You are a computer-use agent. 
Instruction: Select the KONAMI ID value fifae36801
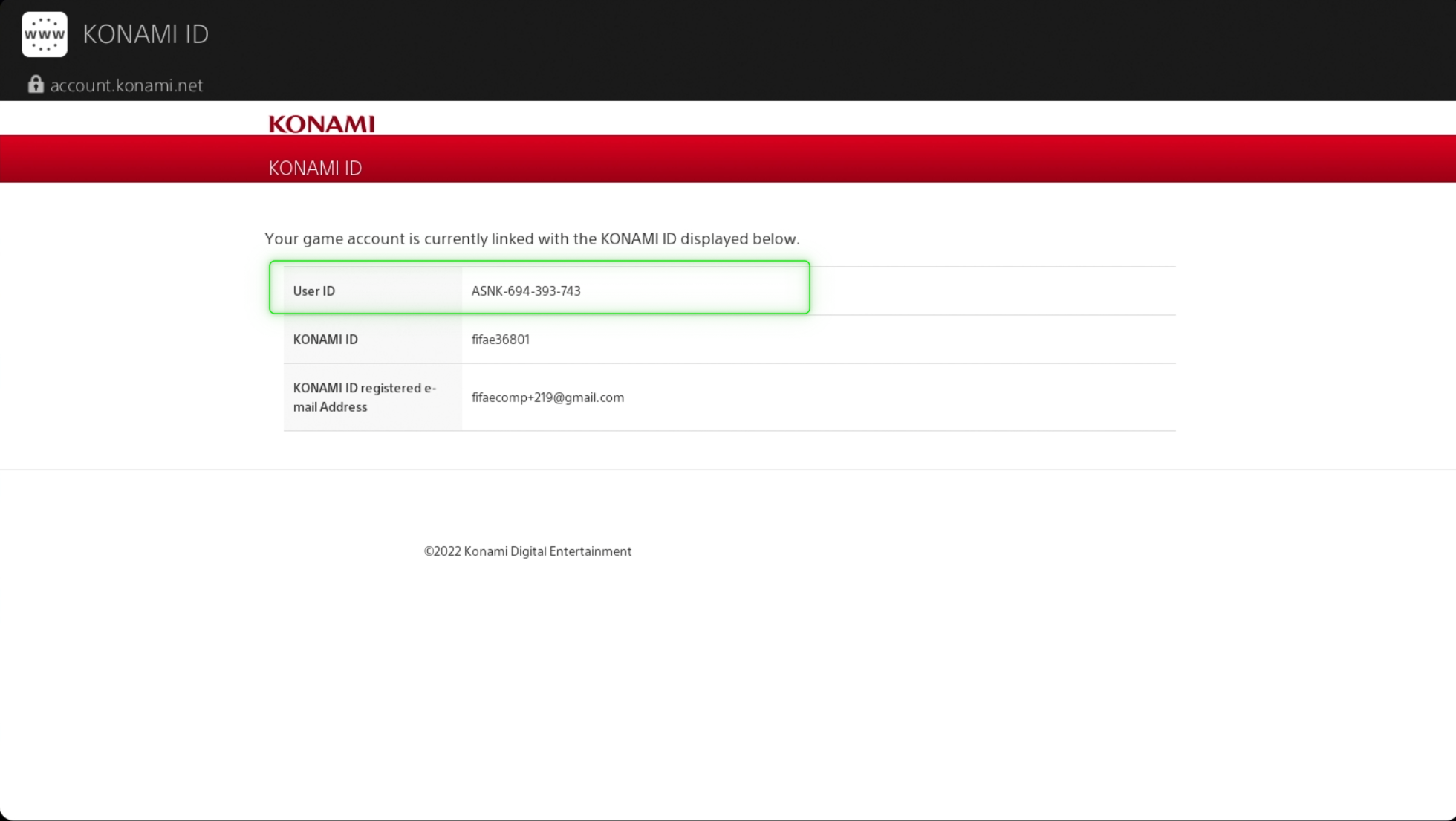coord(500,339)
